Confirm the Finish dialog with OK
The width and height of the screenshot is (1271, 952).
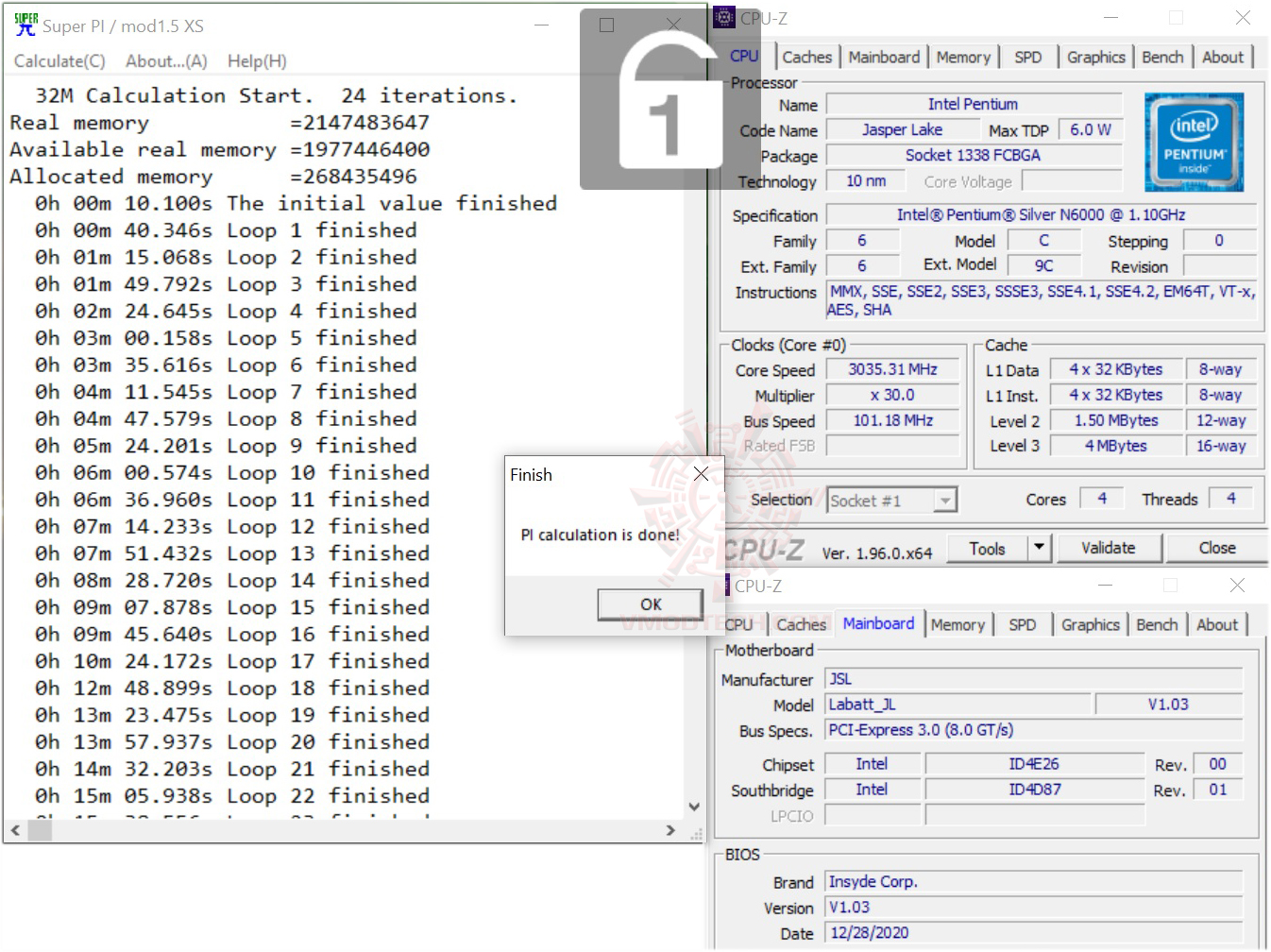click(x=651, y=604)
